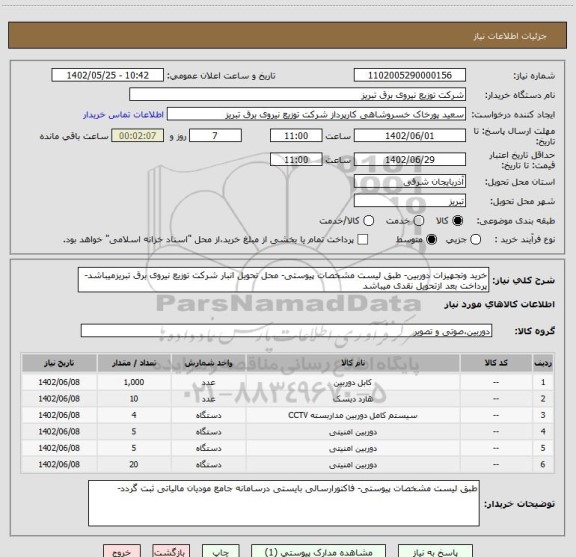The height and width of the screenshot is (557, 576).
Task: Click the کد کالا column header
Action: click(x=496, y=363)
